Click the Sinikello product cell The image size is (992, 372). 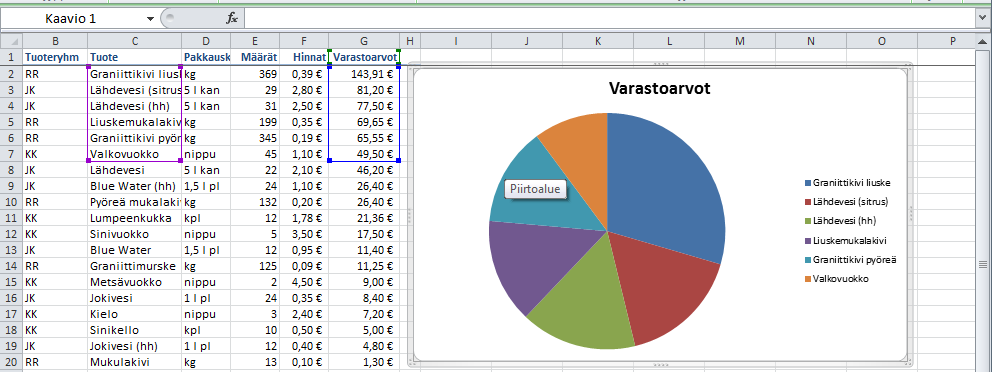(135, 331)
